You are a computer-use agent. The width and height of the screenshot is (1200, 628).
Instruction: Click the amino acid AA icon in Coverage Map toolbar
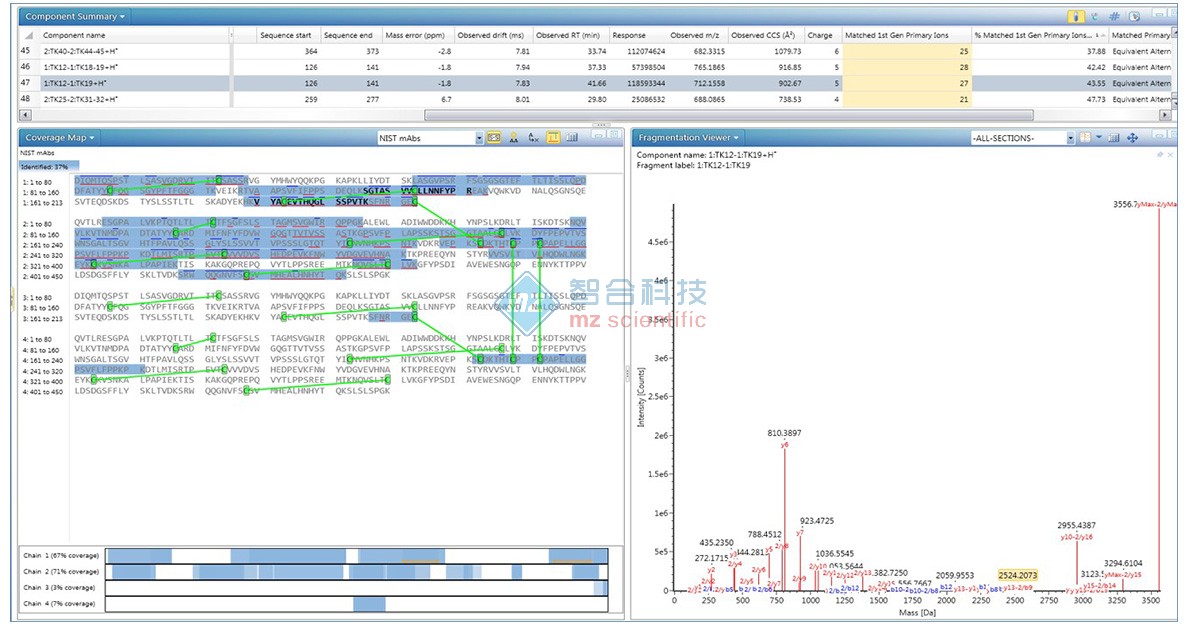514,138
